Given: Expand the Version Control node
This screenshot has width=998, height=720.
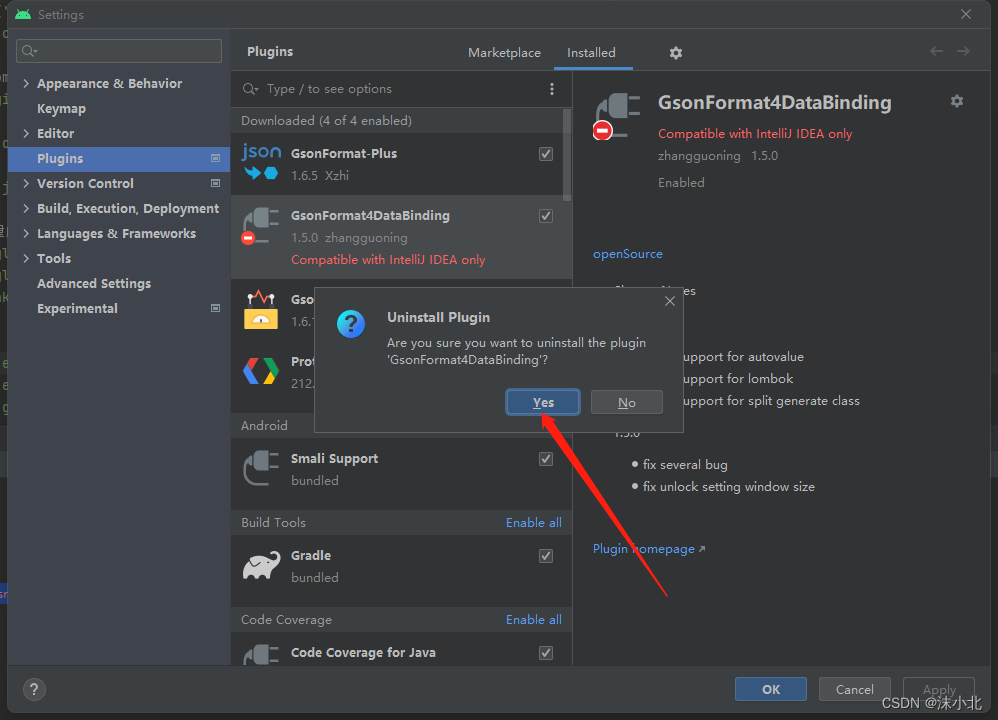Looking at the screenshot, I should click(x=26, y=183).
